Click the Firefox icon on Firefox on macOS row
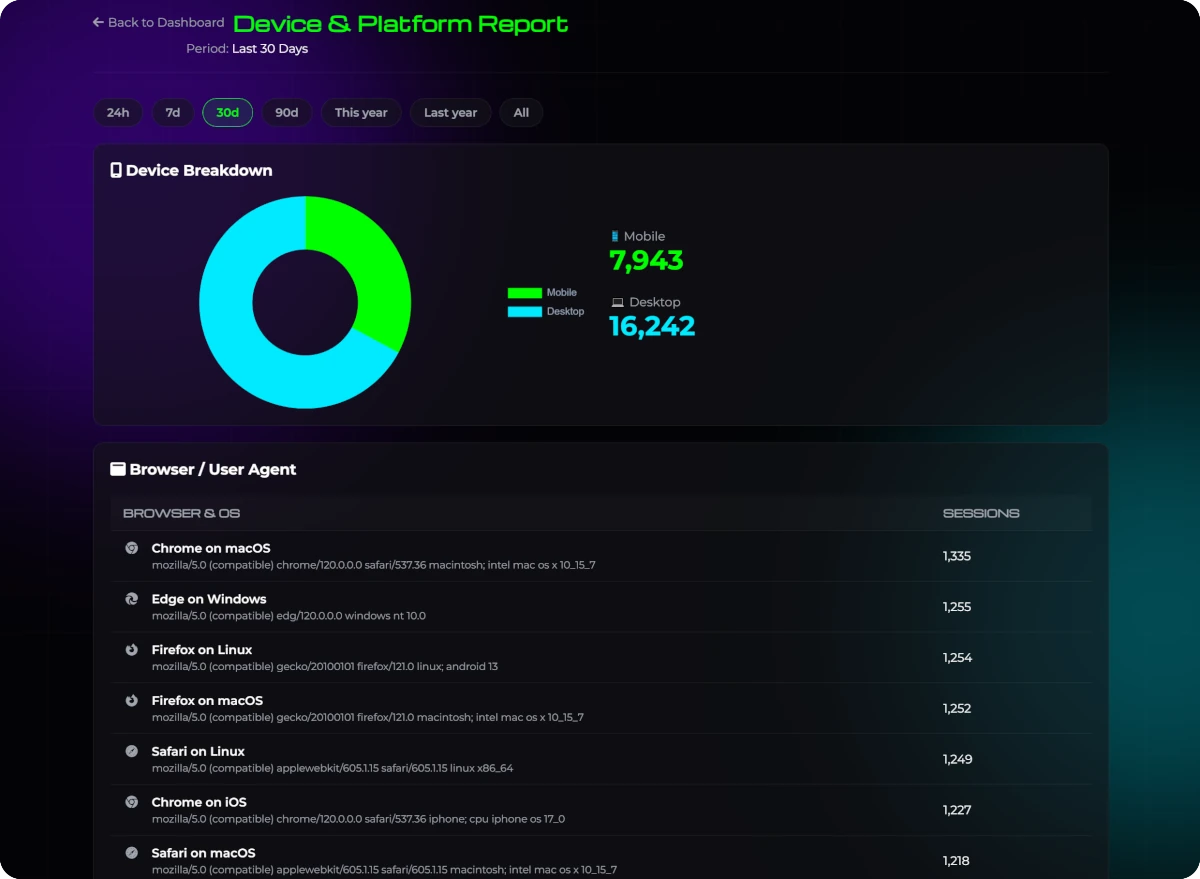Image resolution: width=1200 pixels, height=879 pixels. (x=132, y=700)
